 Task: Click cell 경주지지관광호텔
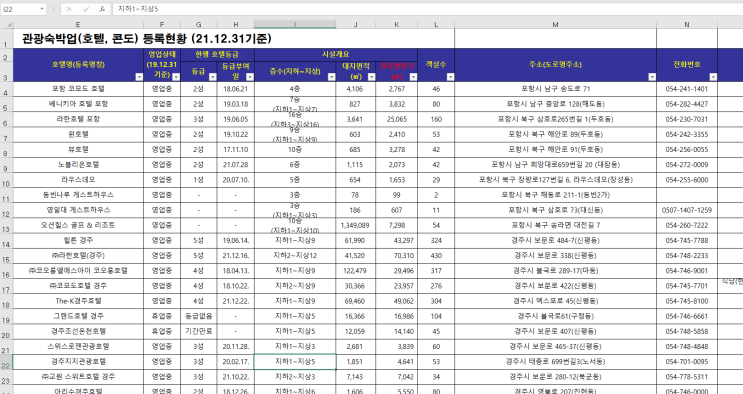(78, 362)
